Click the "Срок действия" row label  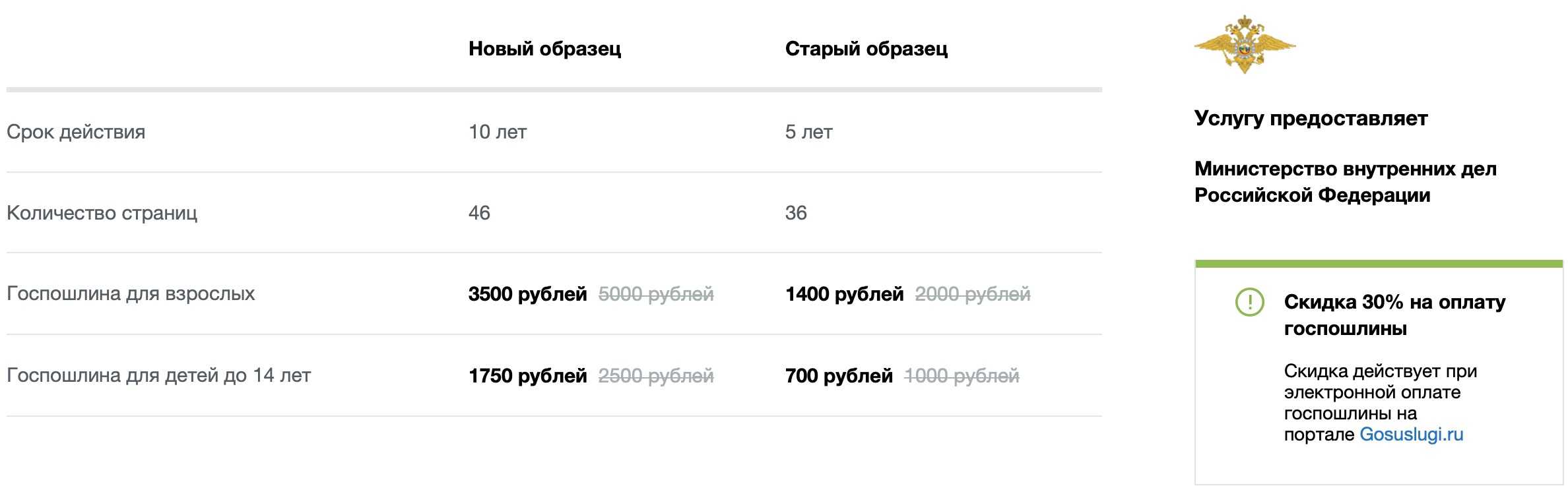point(76,132)
